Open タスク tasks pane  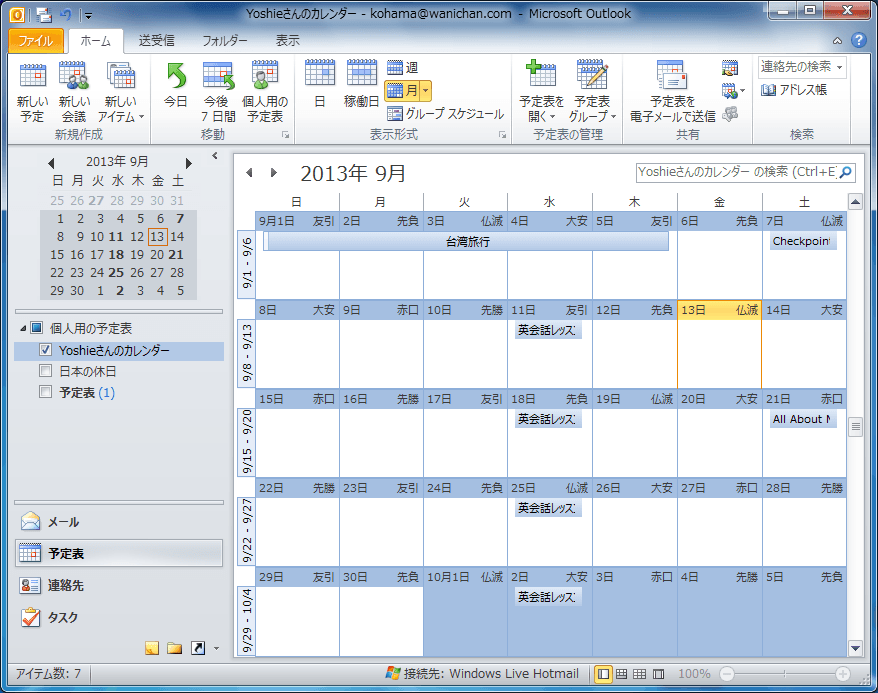(119, 617)
